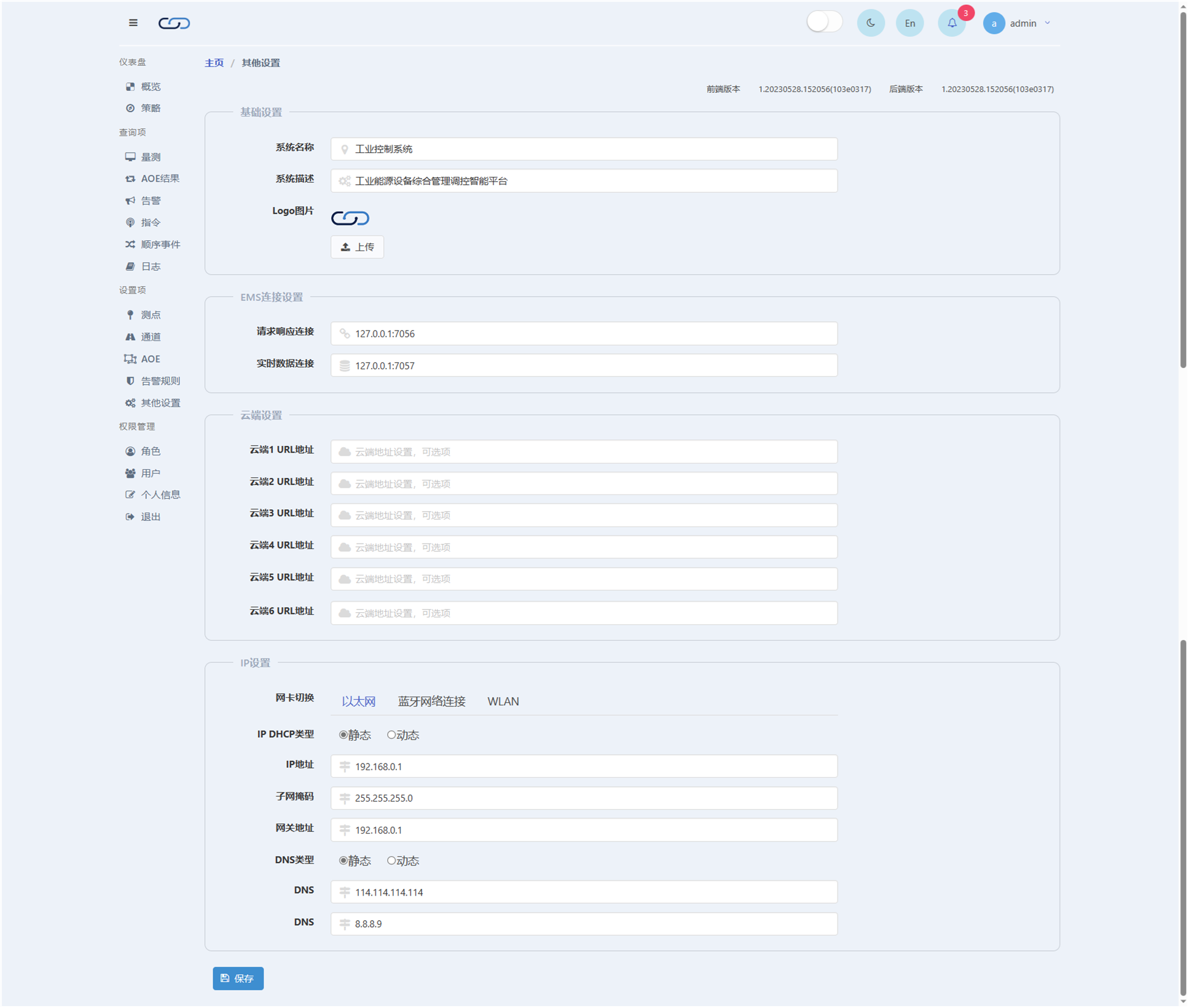Click the 系统名称 input field
The image size is (1189, 1008).
pyautogui.click(x=584, y=149)
